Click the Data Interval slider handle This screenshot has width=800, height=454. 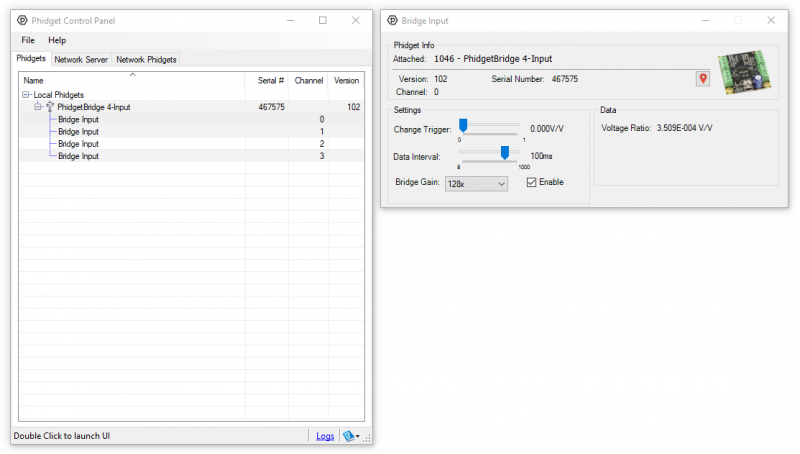[x=505, y=153]
